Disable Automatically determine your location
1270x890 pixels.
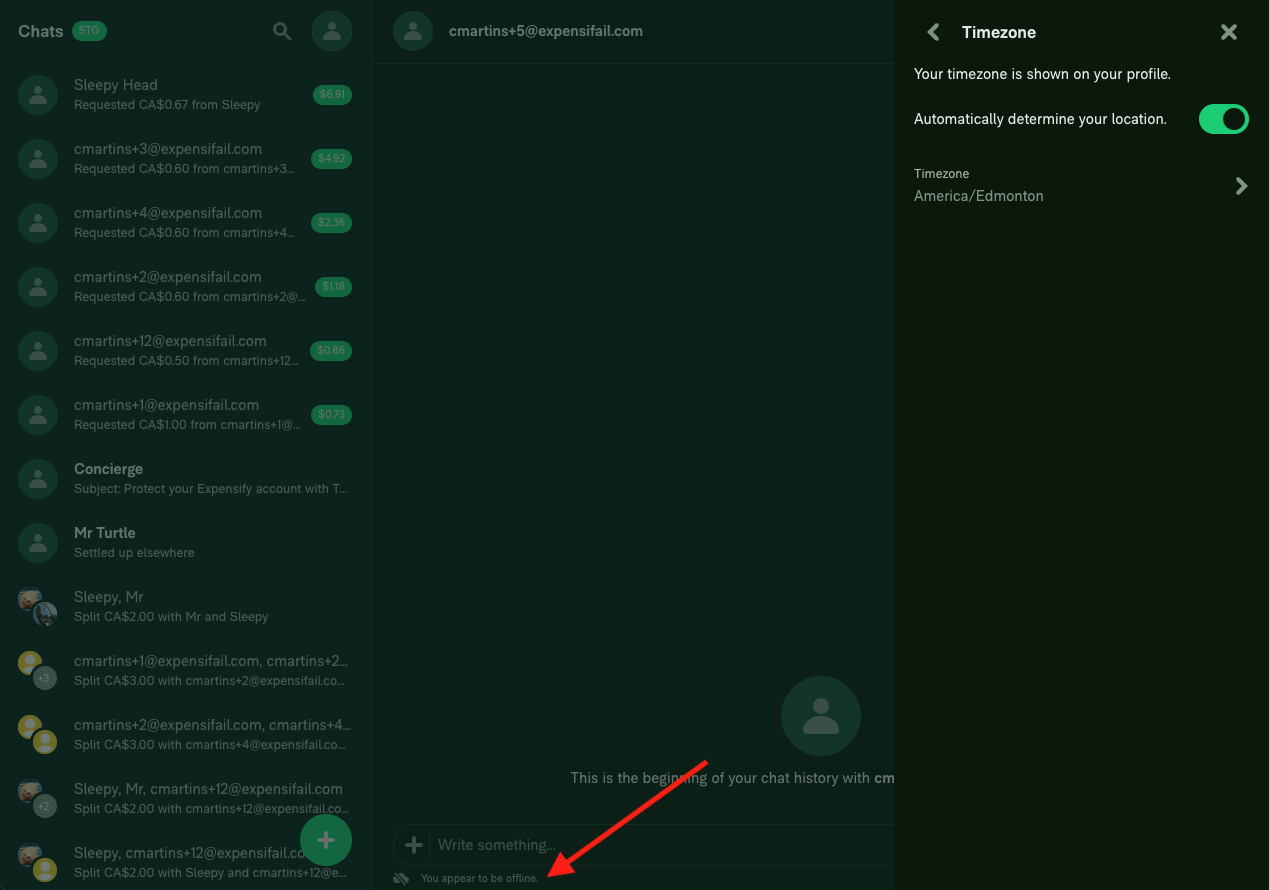[1223, 119]
